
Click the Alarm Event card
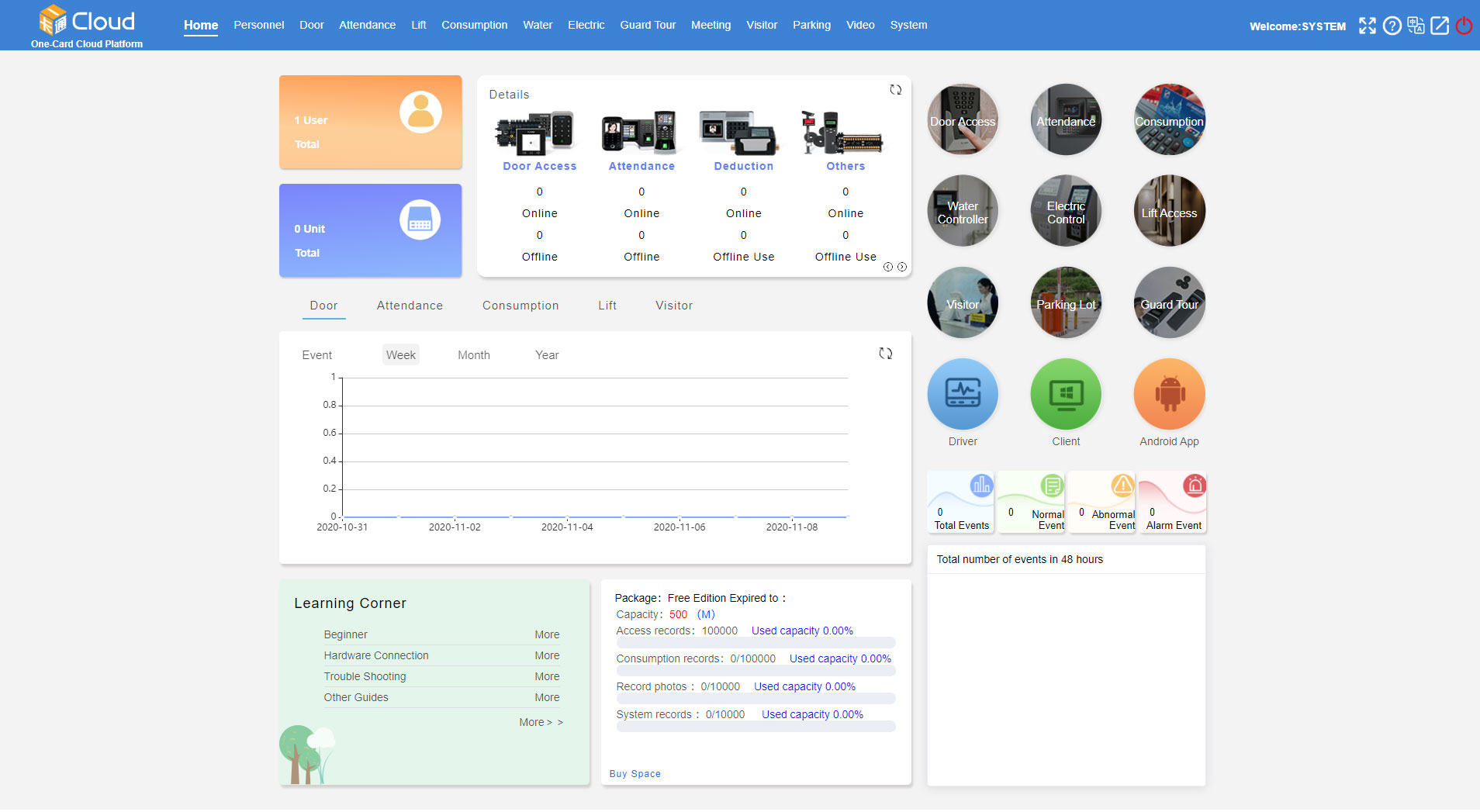1172,503
